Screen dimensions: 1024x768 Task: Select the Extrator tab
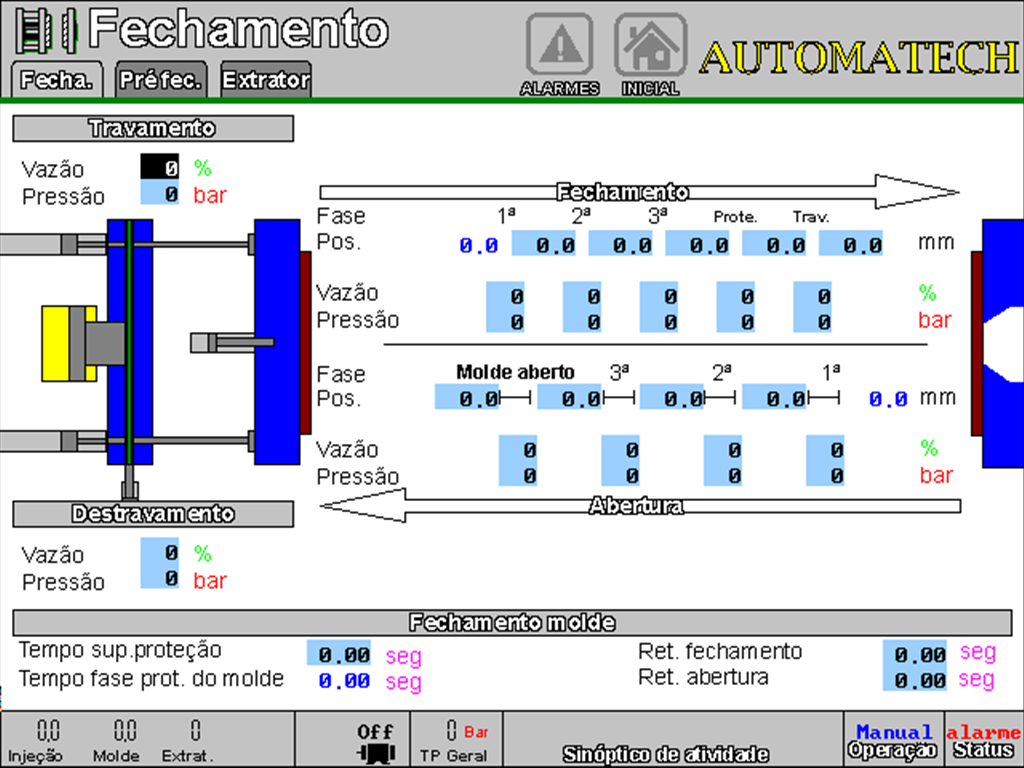point(265,80)
